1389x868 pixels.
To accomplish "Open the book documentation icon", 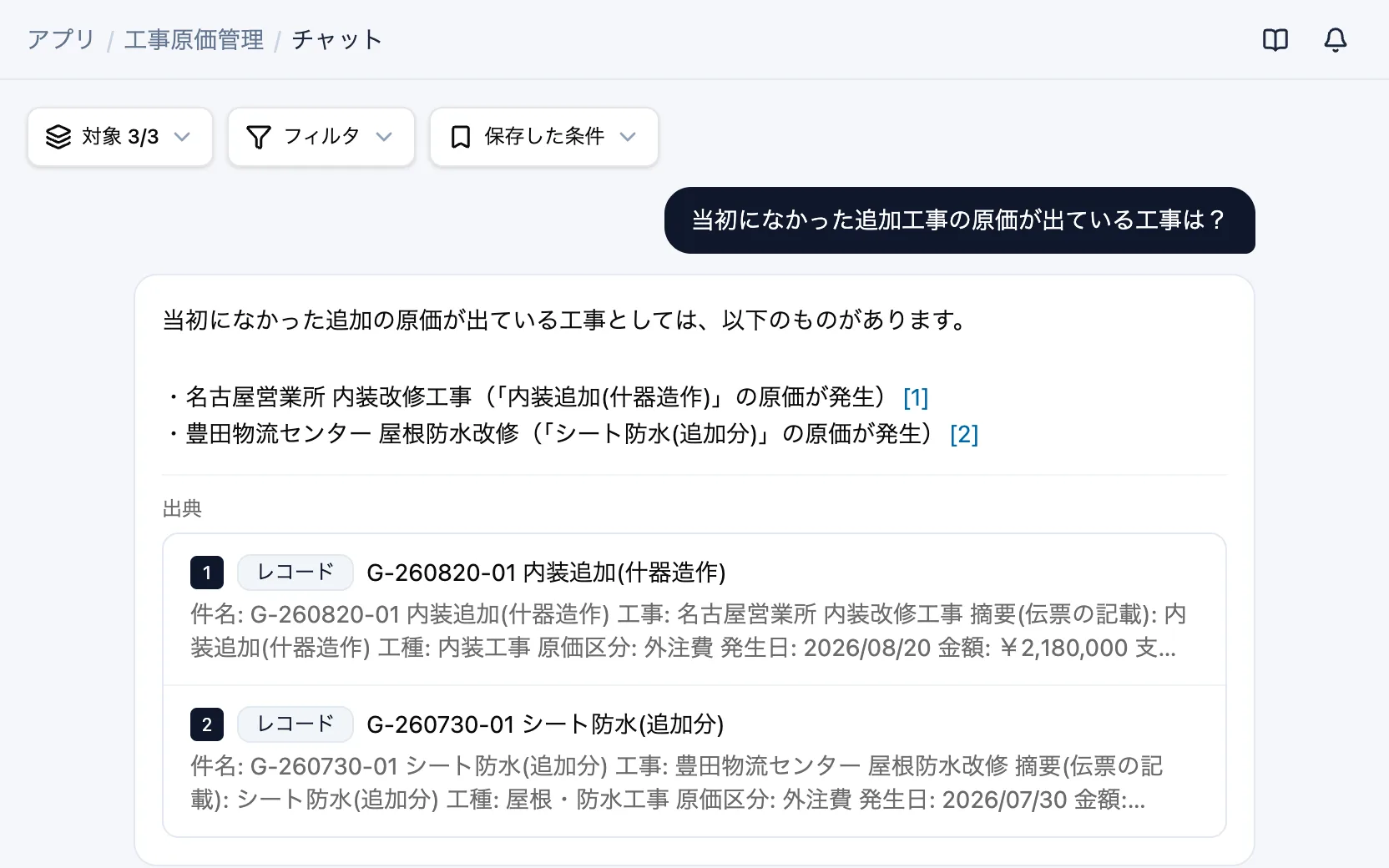I will (x=1275, y=40).
